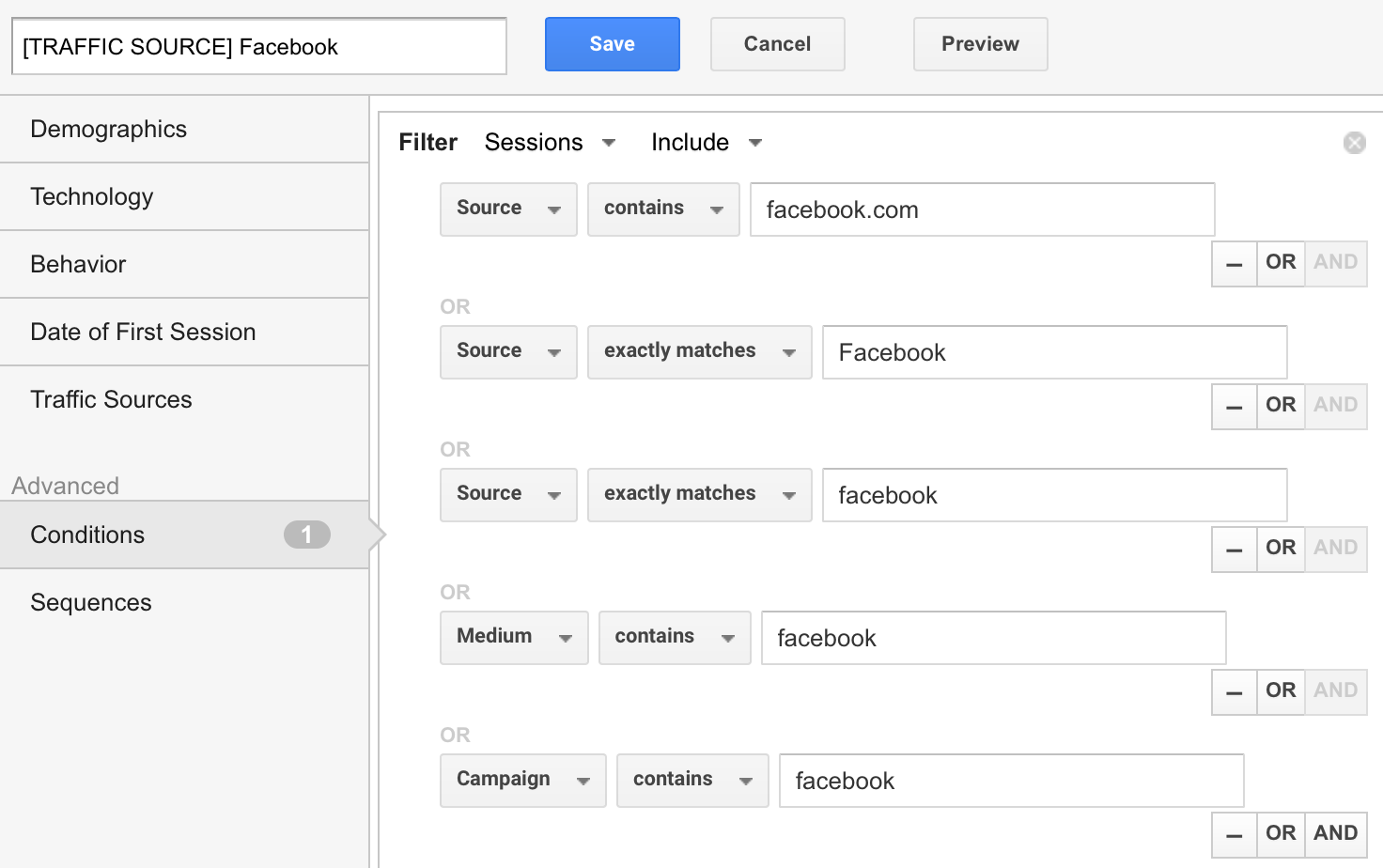This screenshot has height=868, width=1383.
Task: Open contains dropdown in the Medium row
Action: click(675, 637)
